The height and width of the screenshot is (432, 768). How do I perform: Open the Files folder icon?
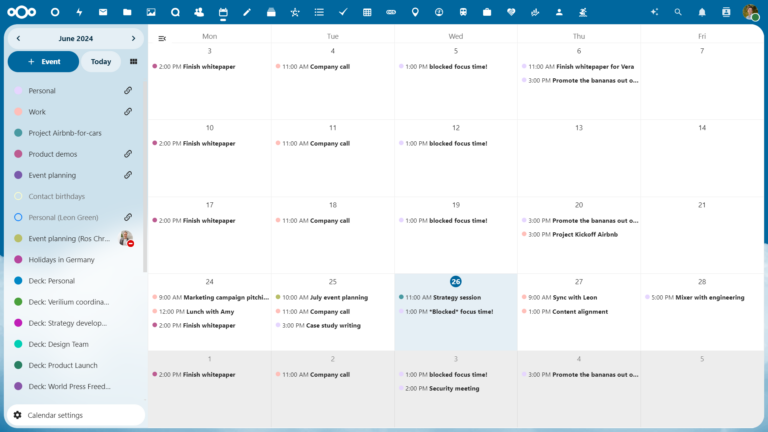pos(127,12)
